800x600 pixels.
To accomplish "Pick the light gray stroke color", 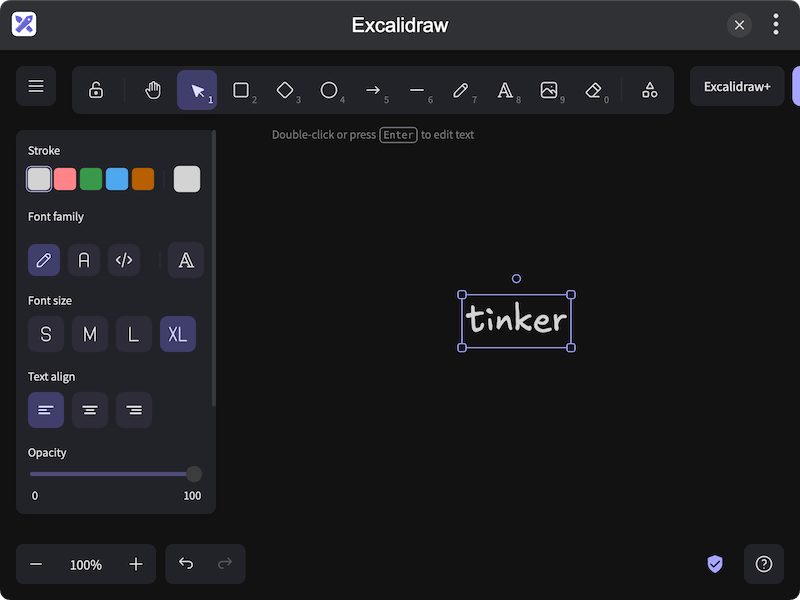I will [39, 179].
